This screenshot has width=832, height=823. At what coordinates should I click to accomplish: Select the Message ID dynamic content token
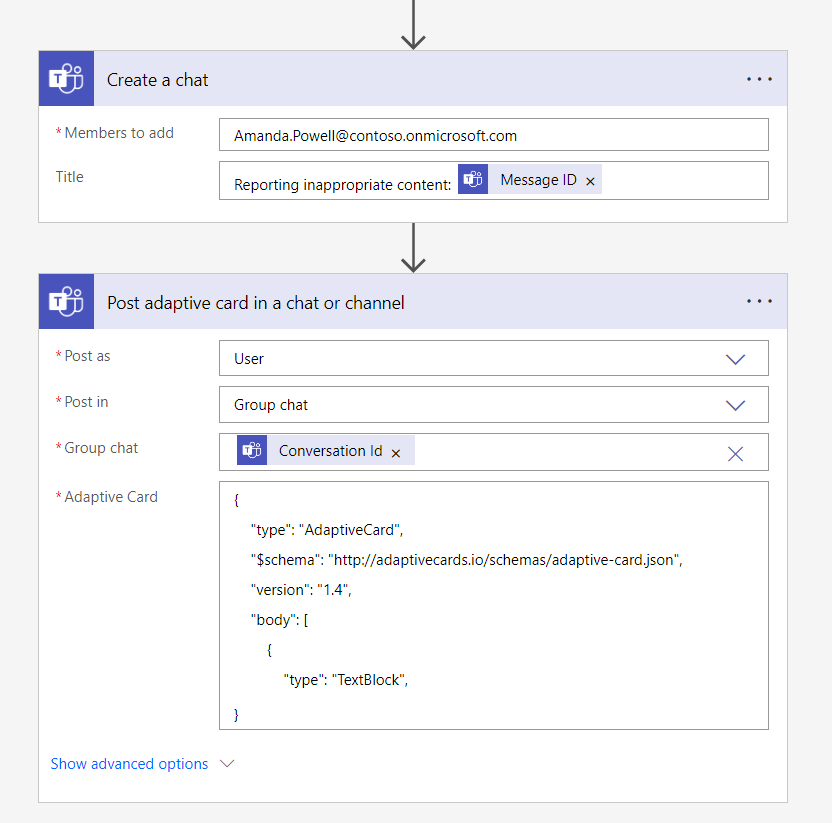click(x=538, y=180)
